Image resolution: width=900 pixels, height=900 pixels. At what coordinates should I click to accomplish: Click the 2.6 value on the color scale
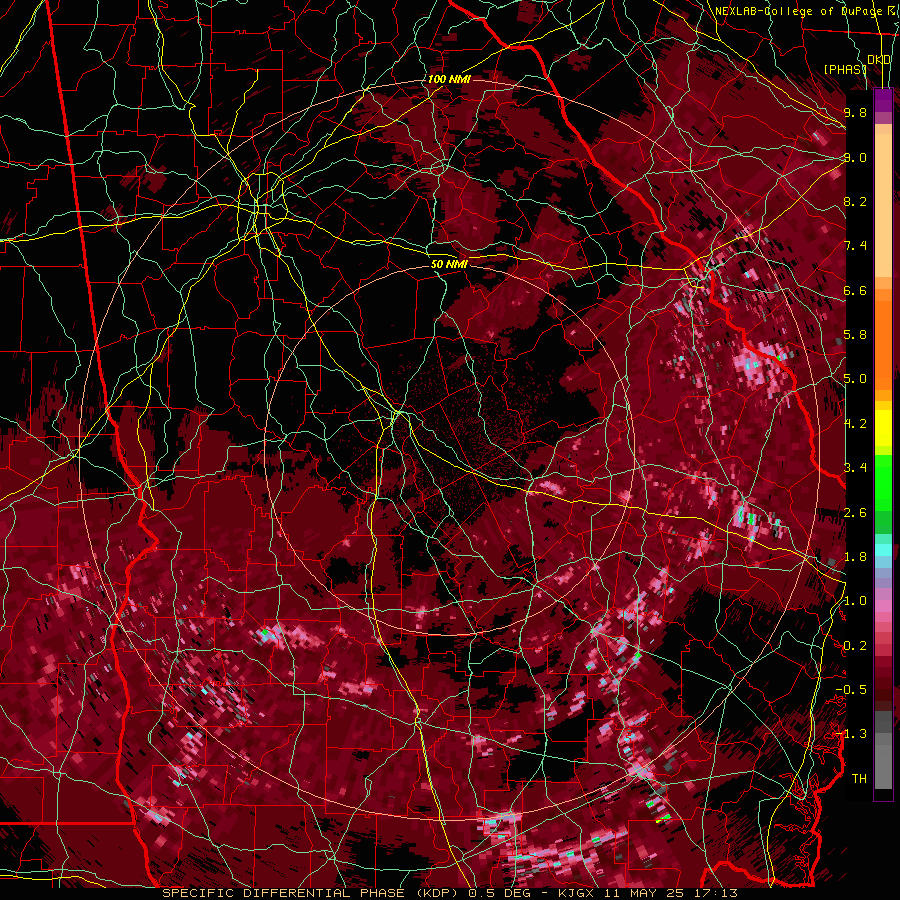point(855,513)
